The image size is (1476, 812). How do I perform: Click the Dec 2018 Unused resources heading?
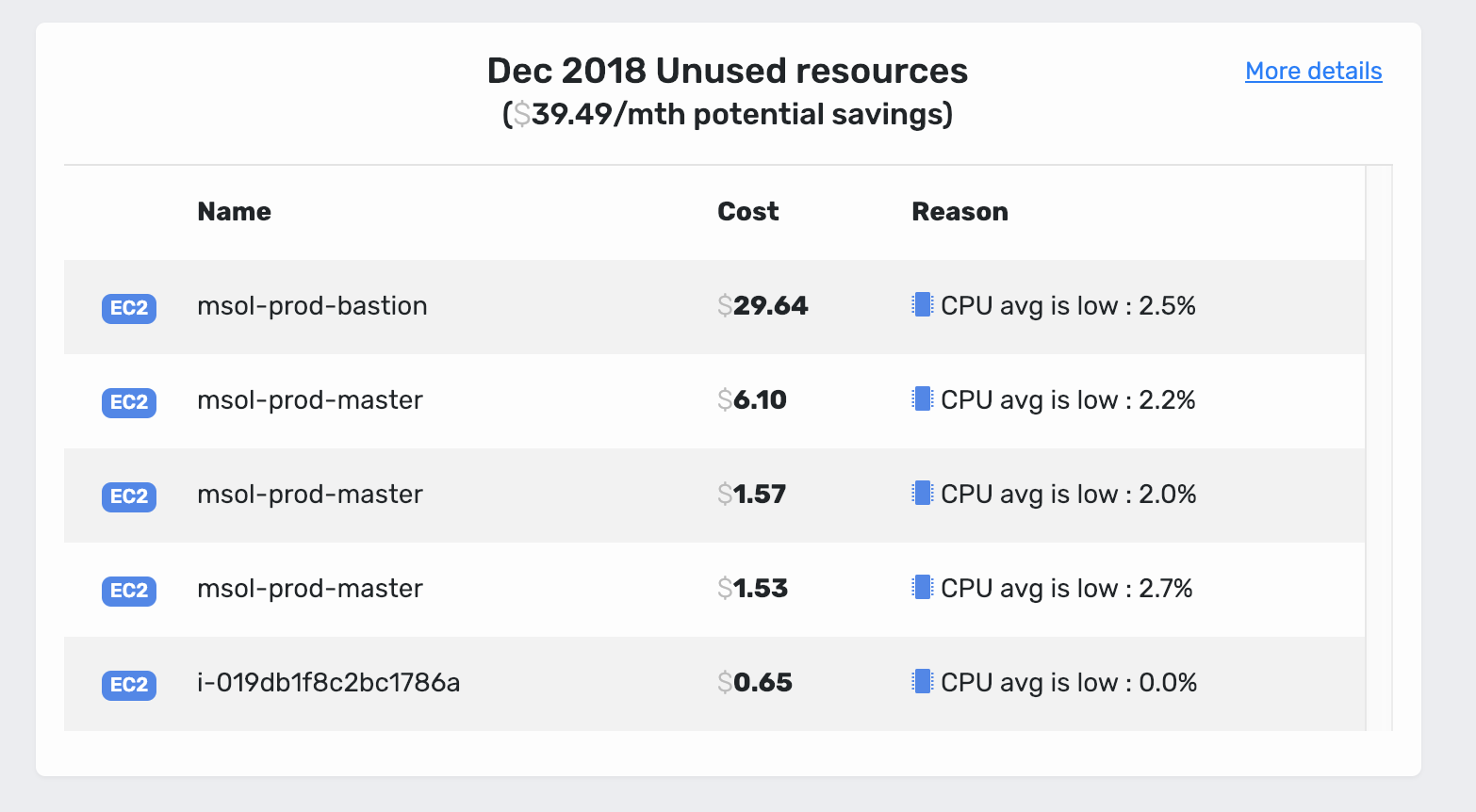[x=727, y=72]
